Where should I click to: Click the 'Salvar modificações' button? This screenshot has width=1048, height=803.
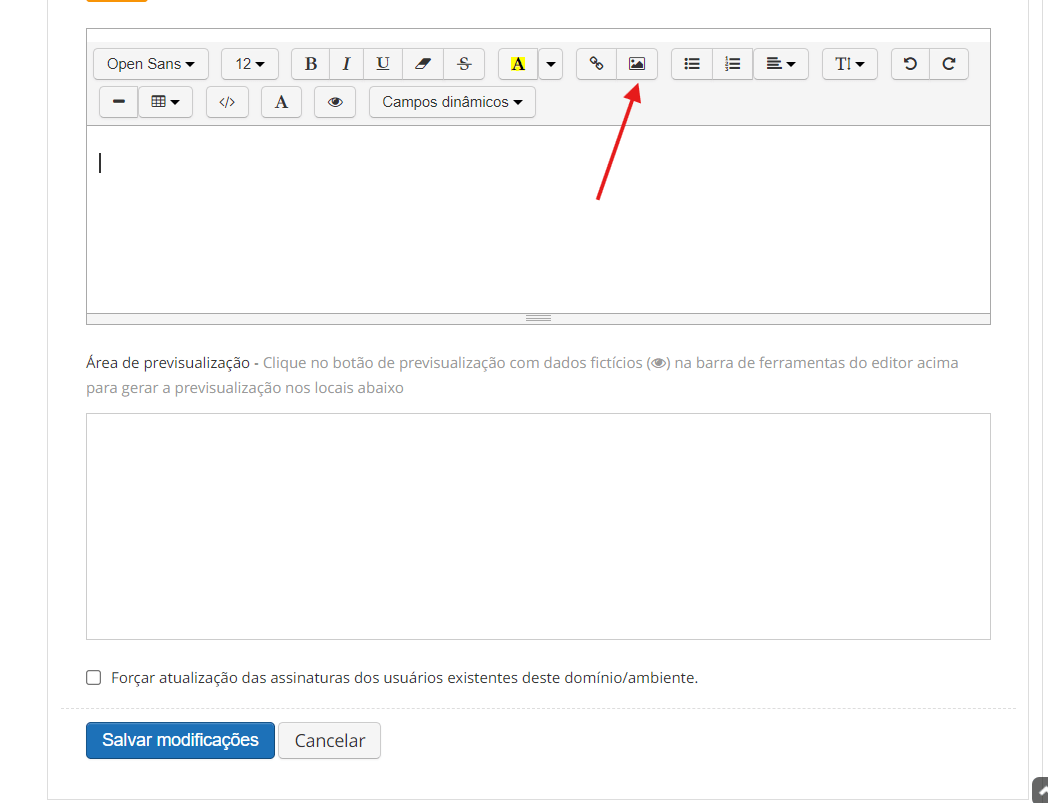pyautogui.click(x=180, y=741)
